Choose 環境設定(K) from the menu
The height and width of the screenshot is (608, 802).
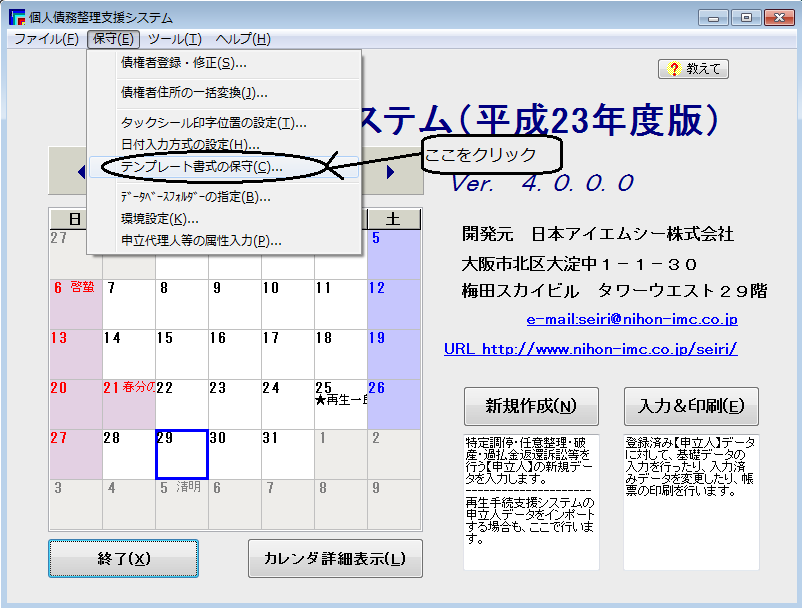(159, 219)
